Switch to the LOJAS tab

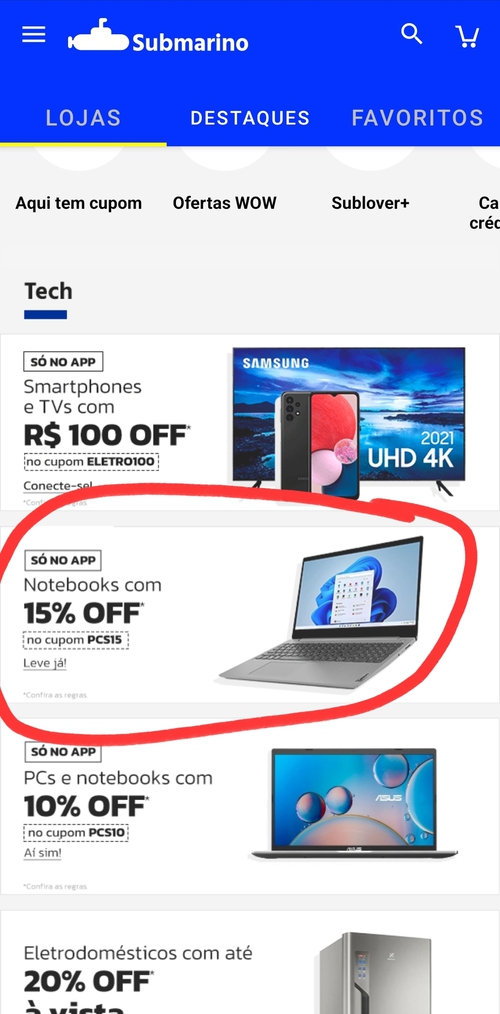pos(83,118)
